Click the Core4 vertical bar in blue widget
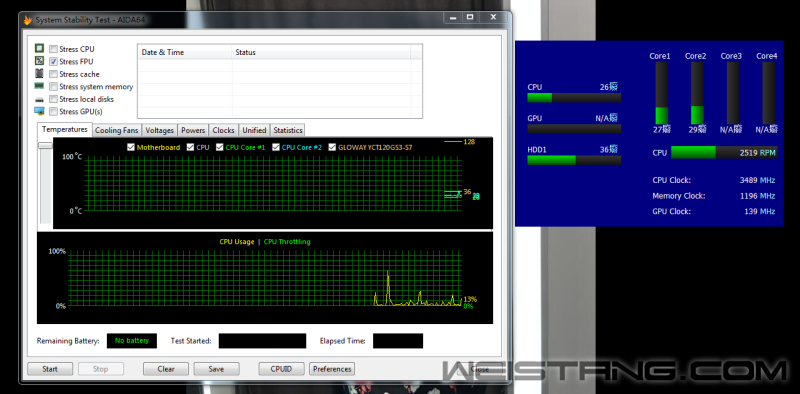The height and width of the screenshot is (394, 800). [768, 93]
